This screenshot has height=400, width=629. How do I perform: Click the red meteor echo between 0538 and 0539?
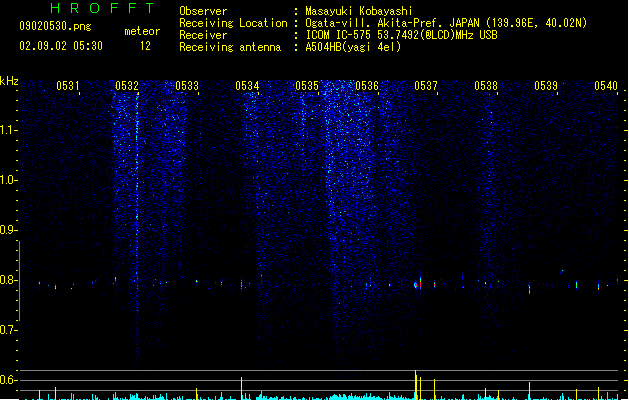click(530, 288)
